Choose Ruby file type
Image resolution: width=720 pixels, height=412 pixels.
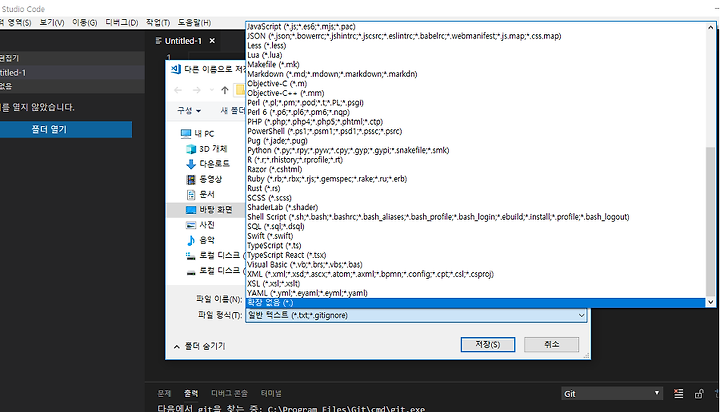tap(476, 179)
